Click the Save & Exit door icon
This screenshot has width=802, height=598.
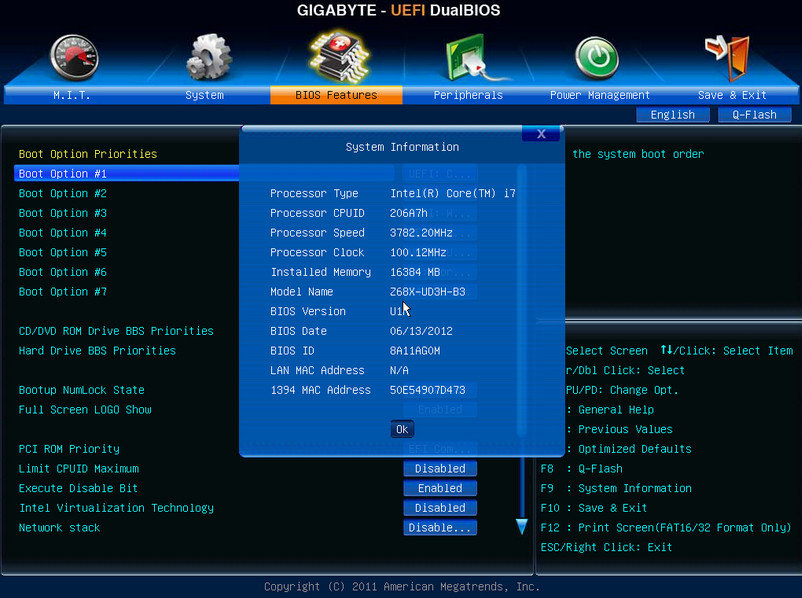[727, 58]
